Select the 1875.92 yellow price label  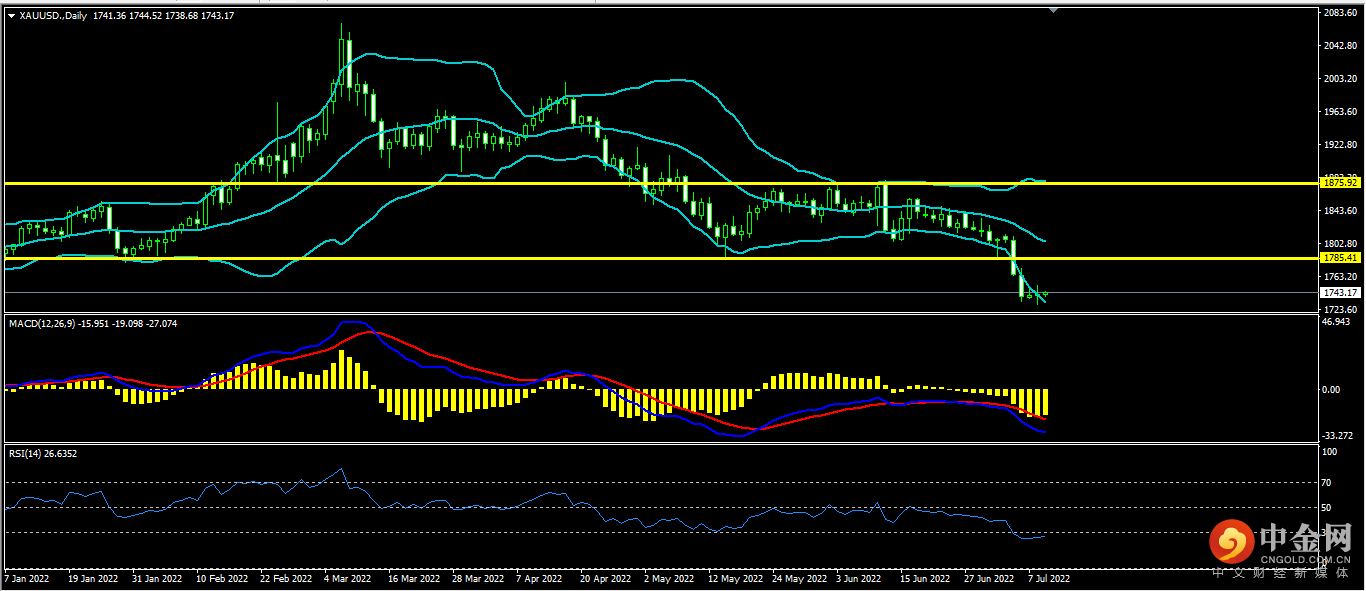(x=1340, y=183)
